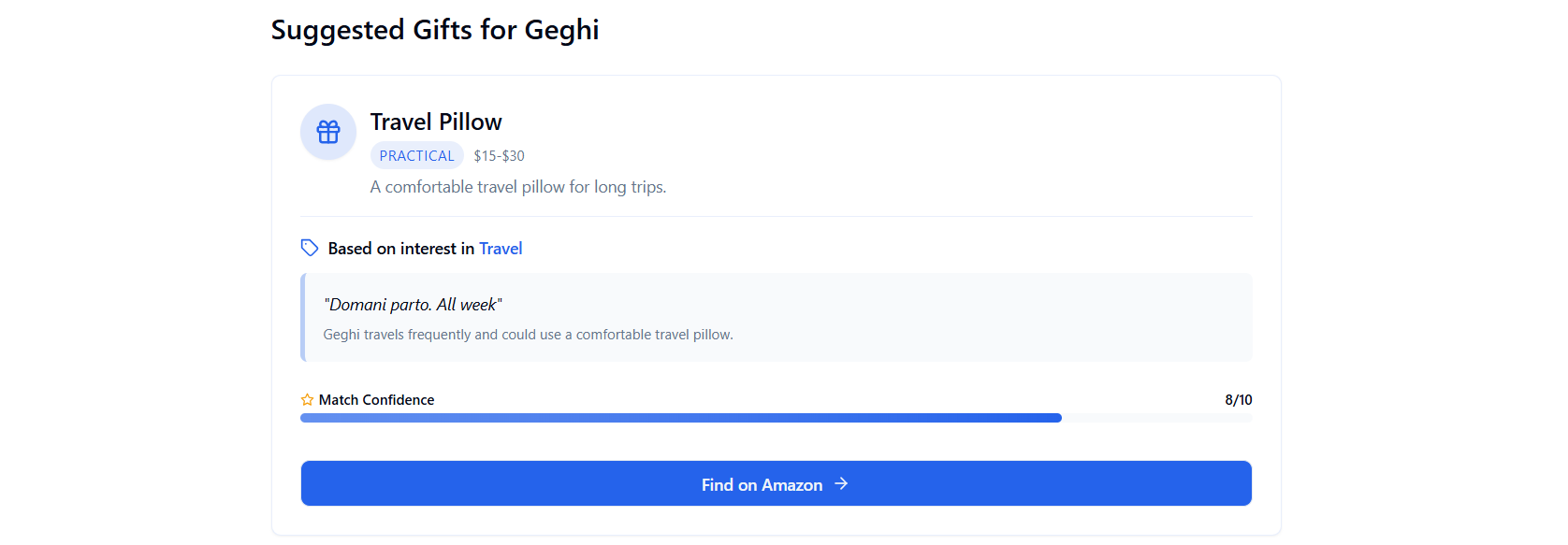Click the star icon next to Match Confidence
Image resolution: width=1568 pixels, height=545 pixels.
coord(307,400)
